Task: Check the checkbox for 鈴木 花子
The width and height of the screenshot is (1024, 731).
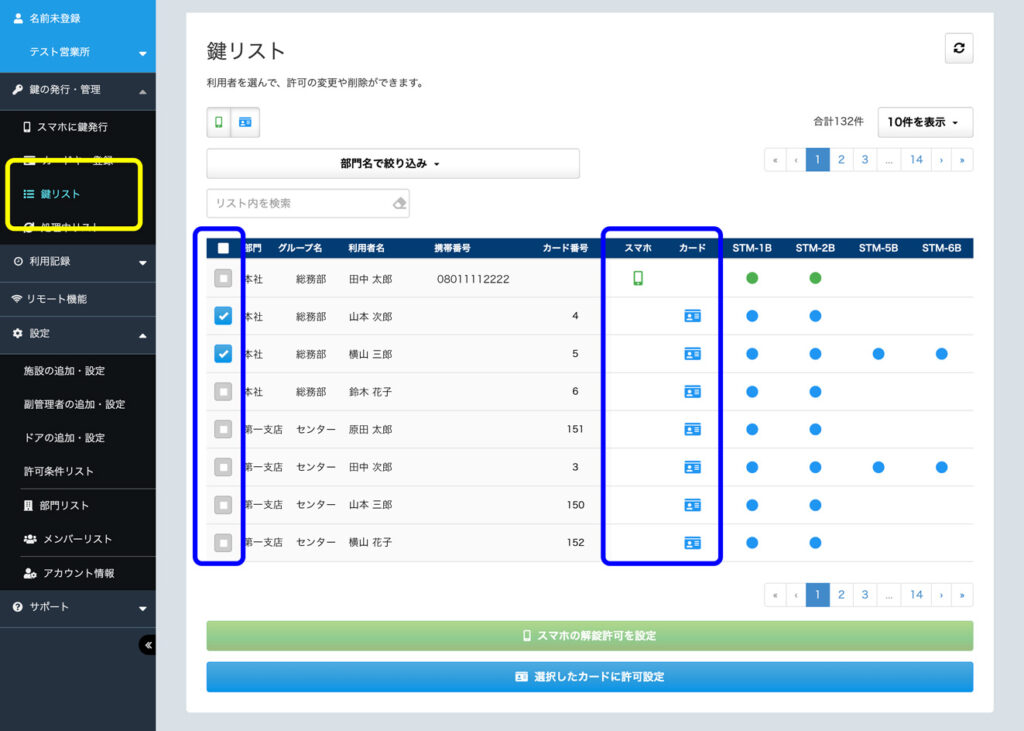Action: [223, 391]
